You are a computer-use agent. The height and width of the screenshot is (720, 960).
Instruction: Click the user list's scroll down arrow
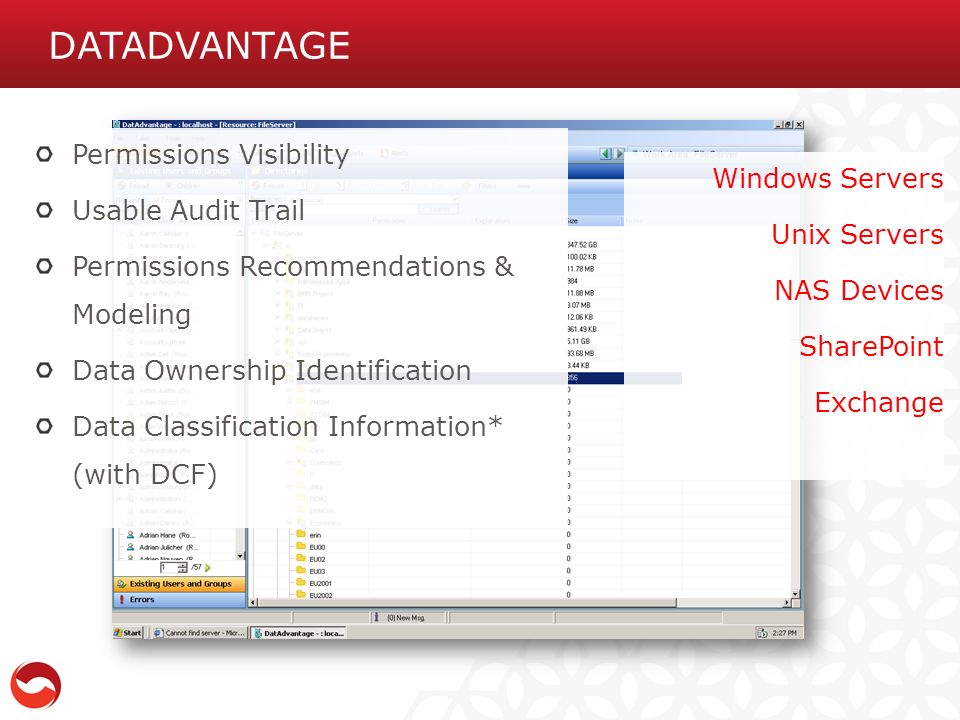(240, 555)
